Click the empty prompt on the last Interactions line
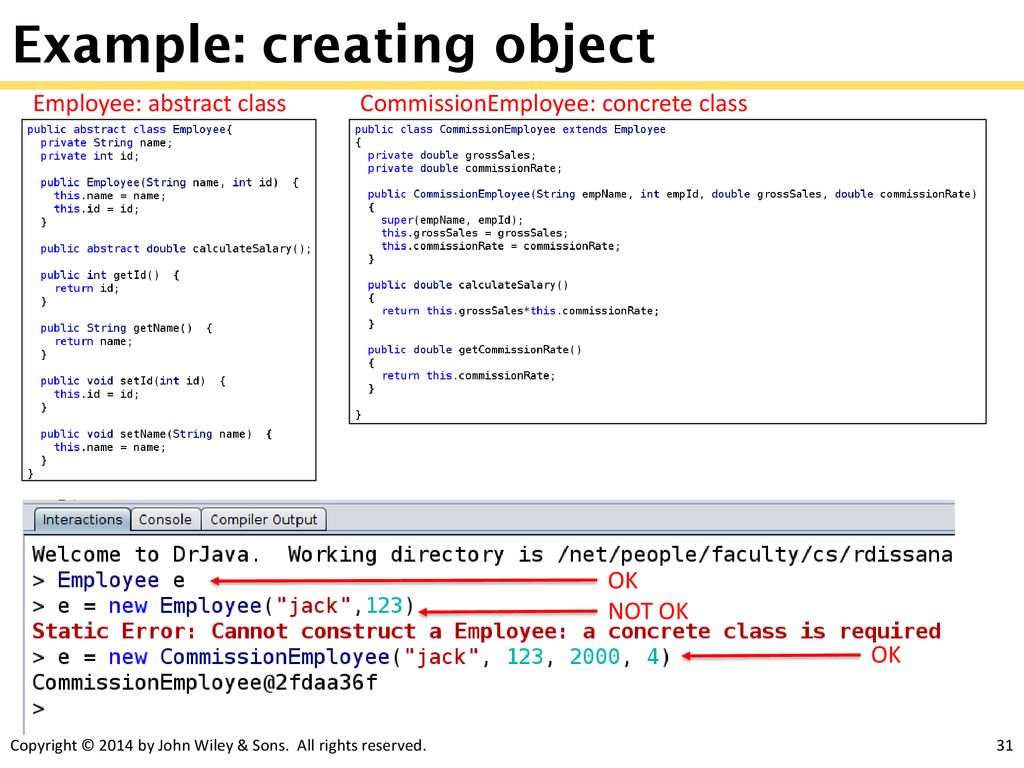 pyautogui.click(x=39, y=709)
